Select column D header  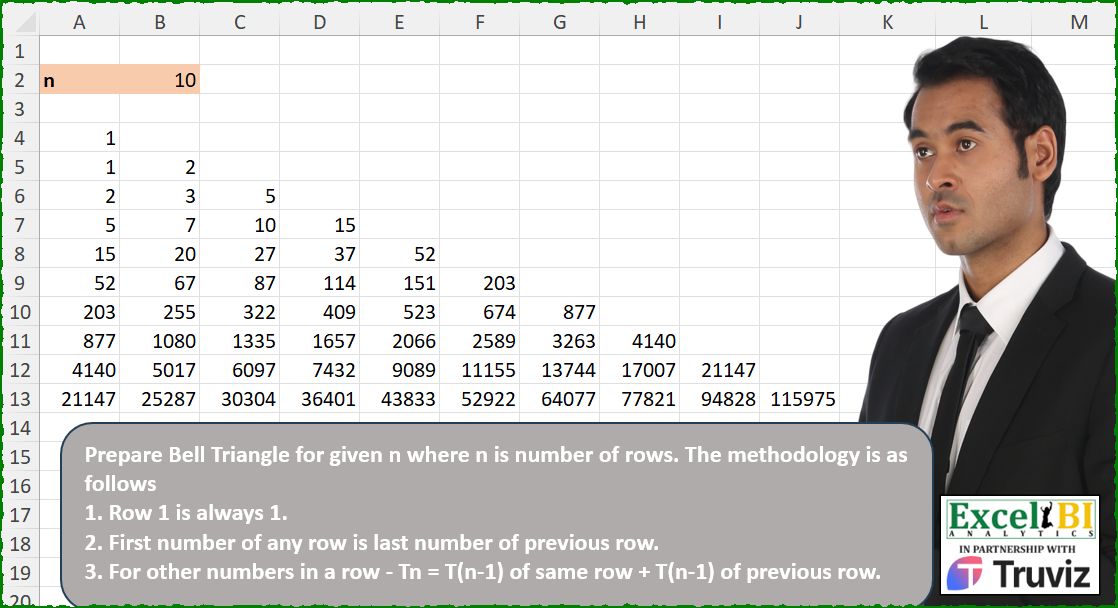pos(319,22)
